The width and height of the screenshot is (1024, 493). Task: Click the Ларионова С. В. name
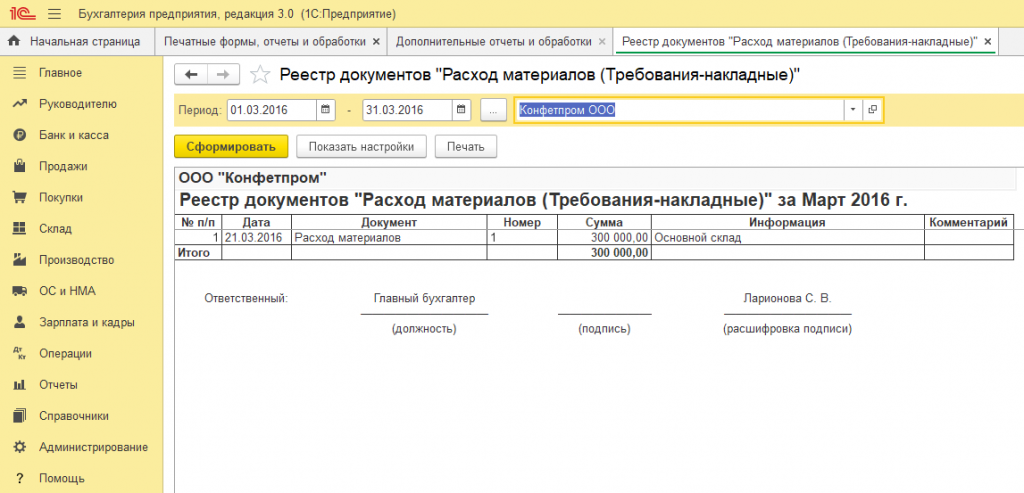(787, 298)
